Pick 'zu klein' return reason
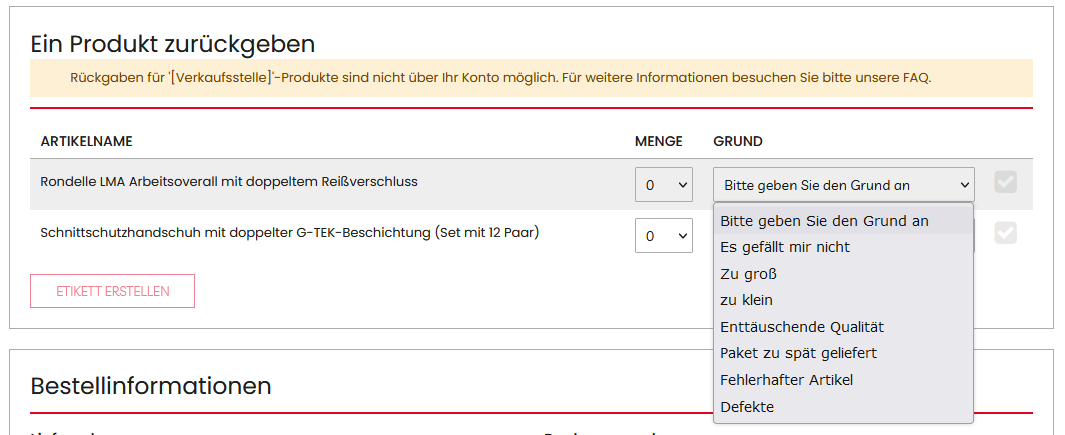The height and width of the screenshot is (435, 1065). coord(844,300)
